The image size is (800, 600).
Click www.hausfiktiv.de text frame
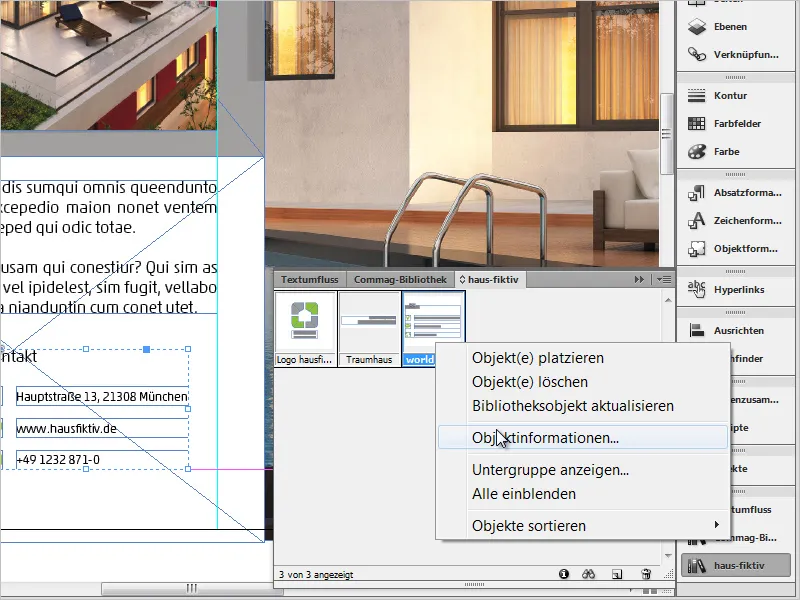(102, 428)
